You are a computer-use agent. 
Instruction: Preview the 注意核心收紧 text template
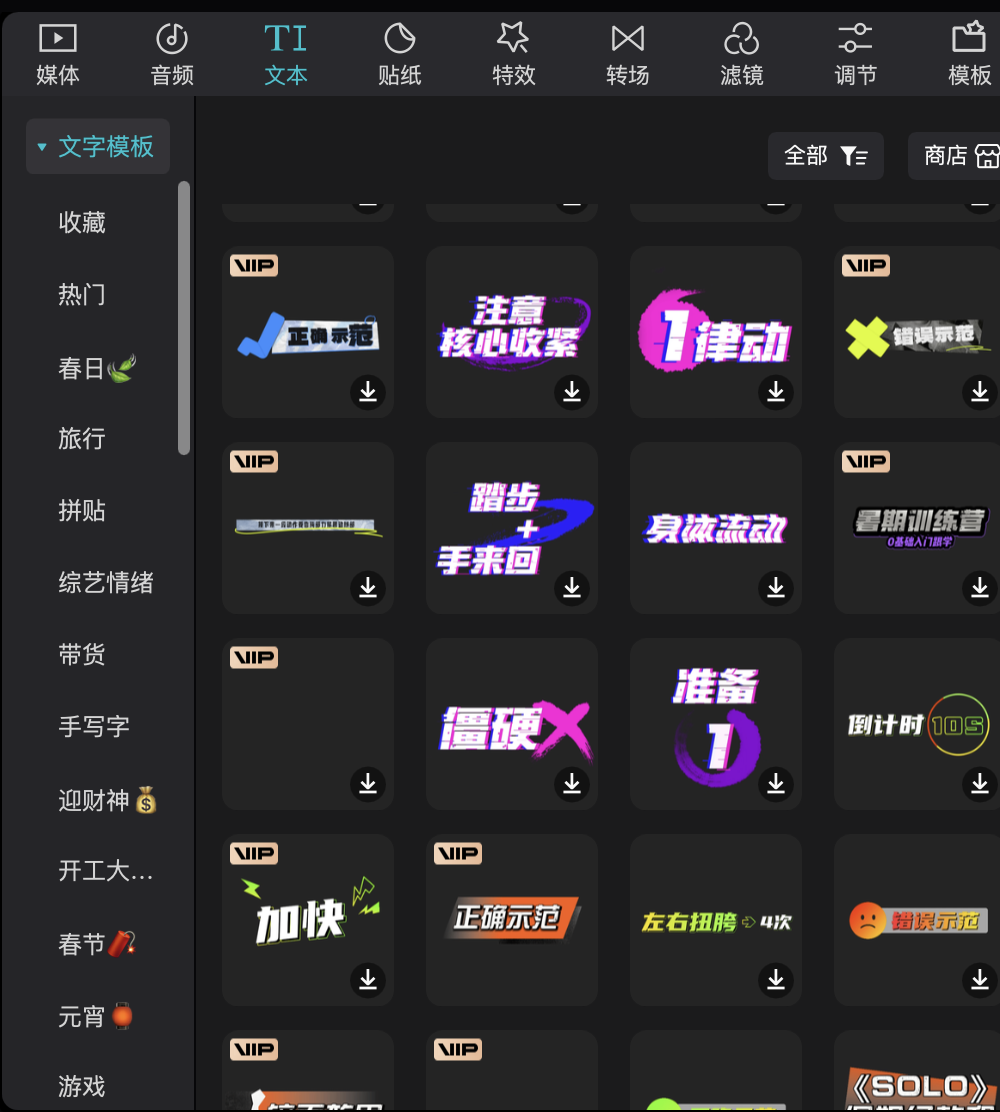pos(511,330)
